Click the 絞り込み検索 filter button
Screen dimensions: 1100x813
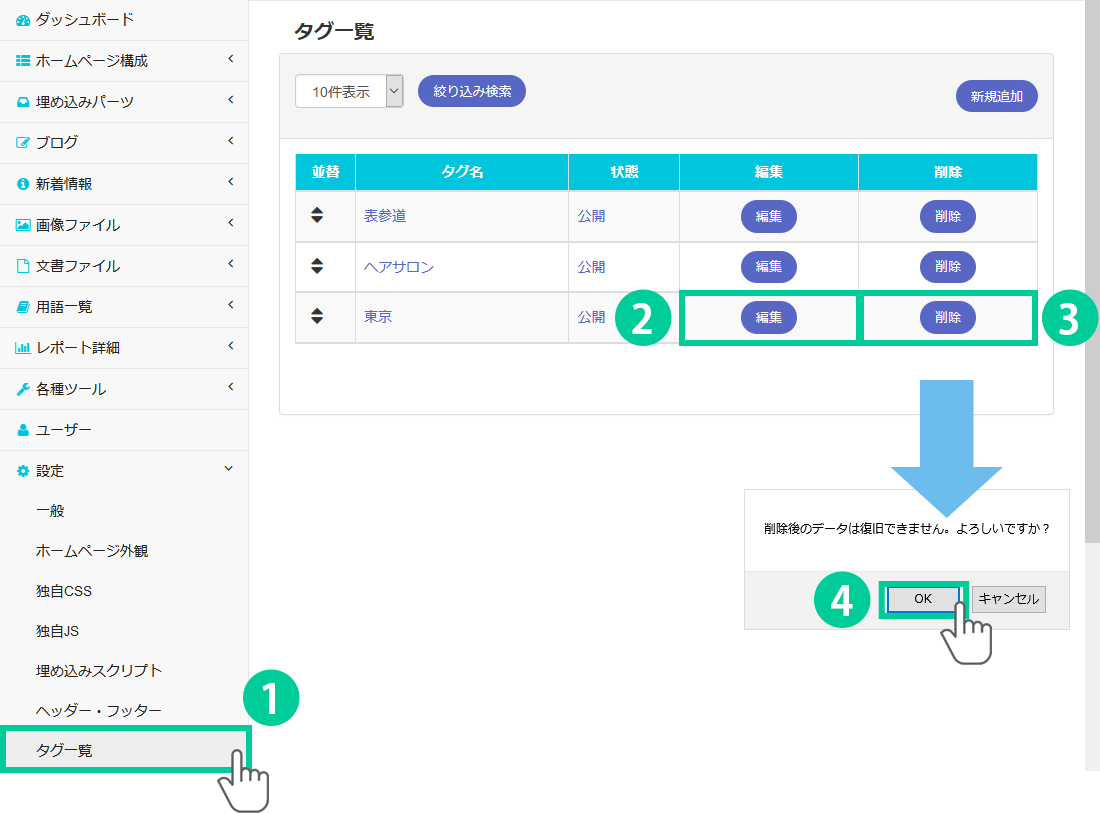coord(472,91)
